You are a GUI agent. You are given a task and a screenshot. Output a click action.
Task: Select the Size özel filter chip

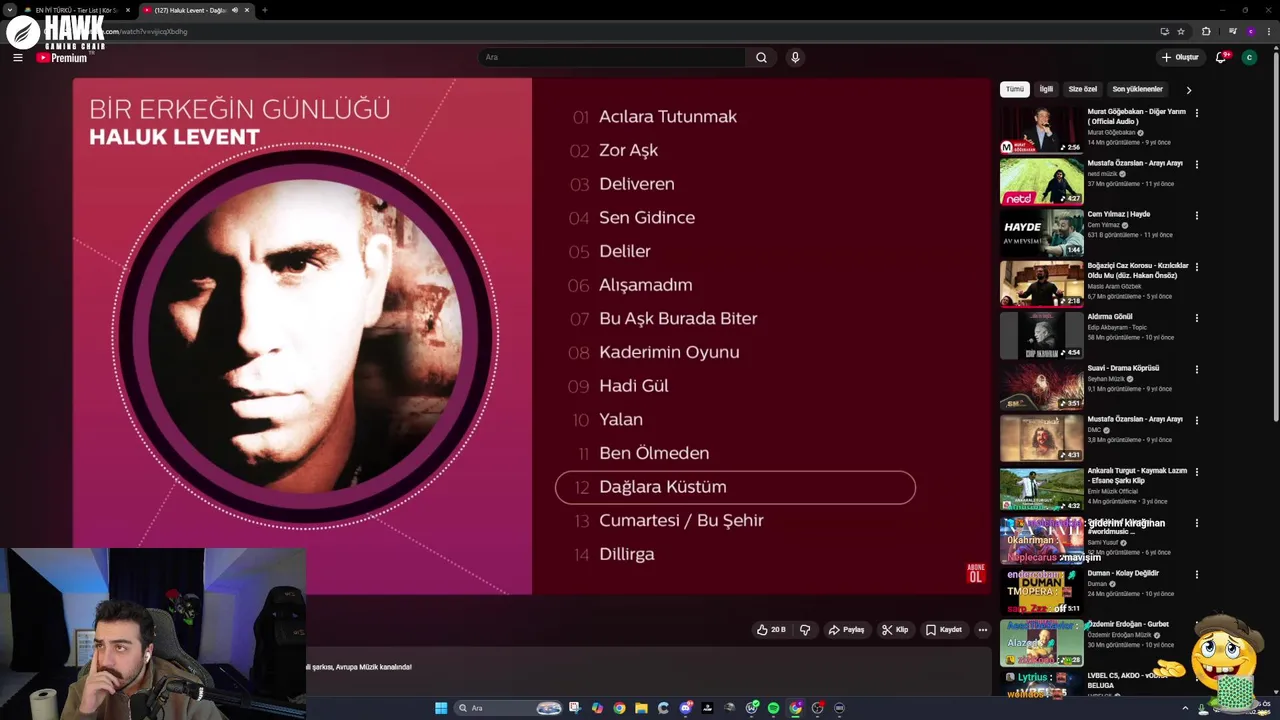(1083, 89)
